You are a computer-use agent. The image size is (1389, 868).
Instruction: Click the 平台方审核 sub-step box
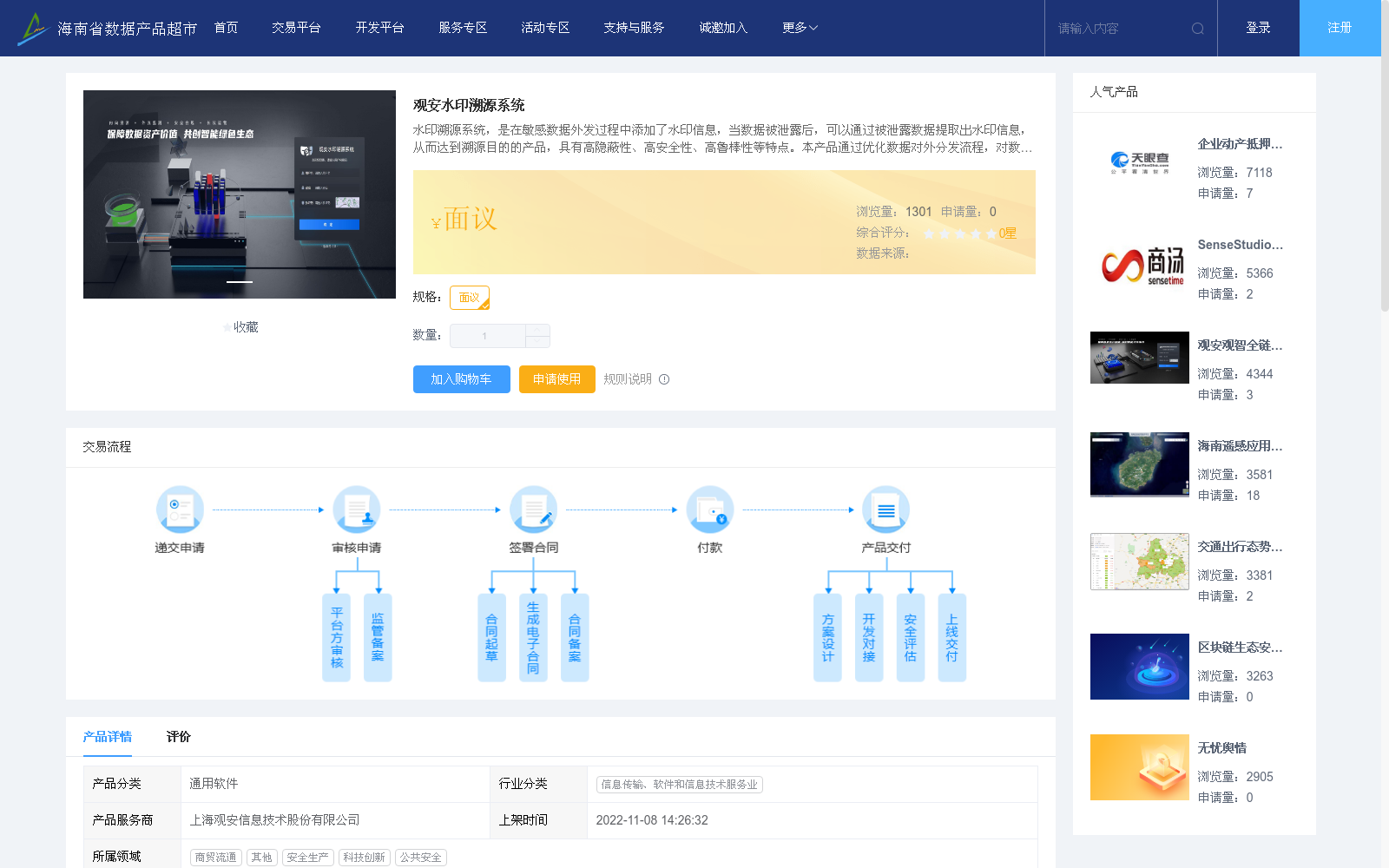(x=336, y=637)
